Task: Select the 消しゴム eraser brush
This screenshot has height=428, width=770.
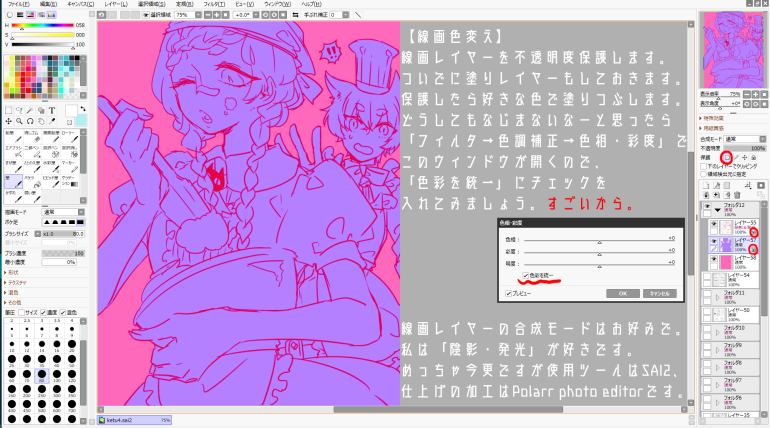Action: pyautogui.click(x=31, y=138)
